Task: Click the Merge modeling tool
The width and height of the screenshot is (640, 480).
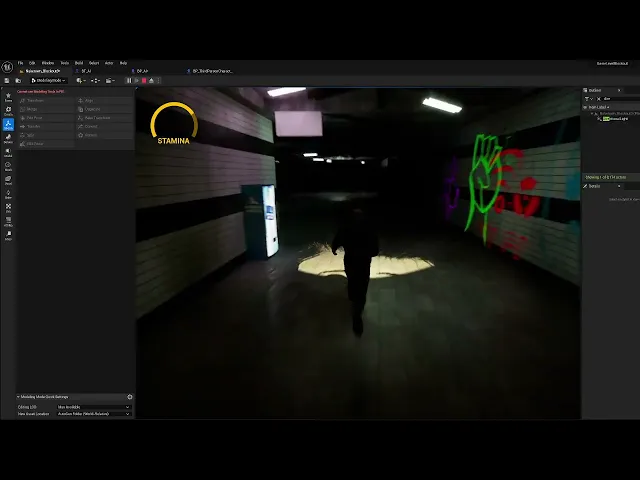Action: pyautogui.click(x=45, y=109)
